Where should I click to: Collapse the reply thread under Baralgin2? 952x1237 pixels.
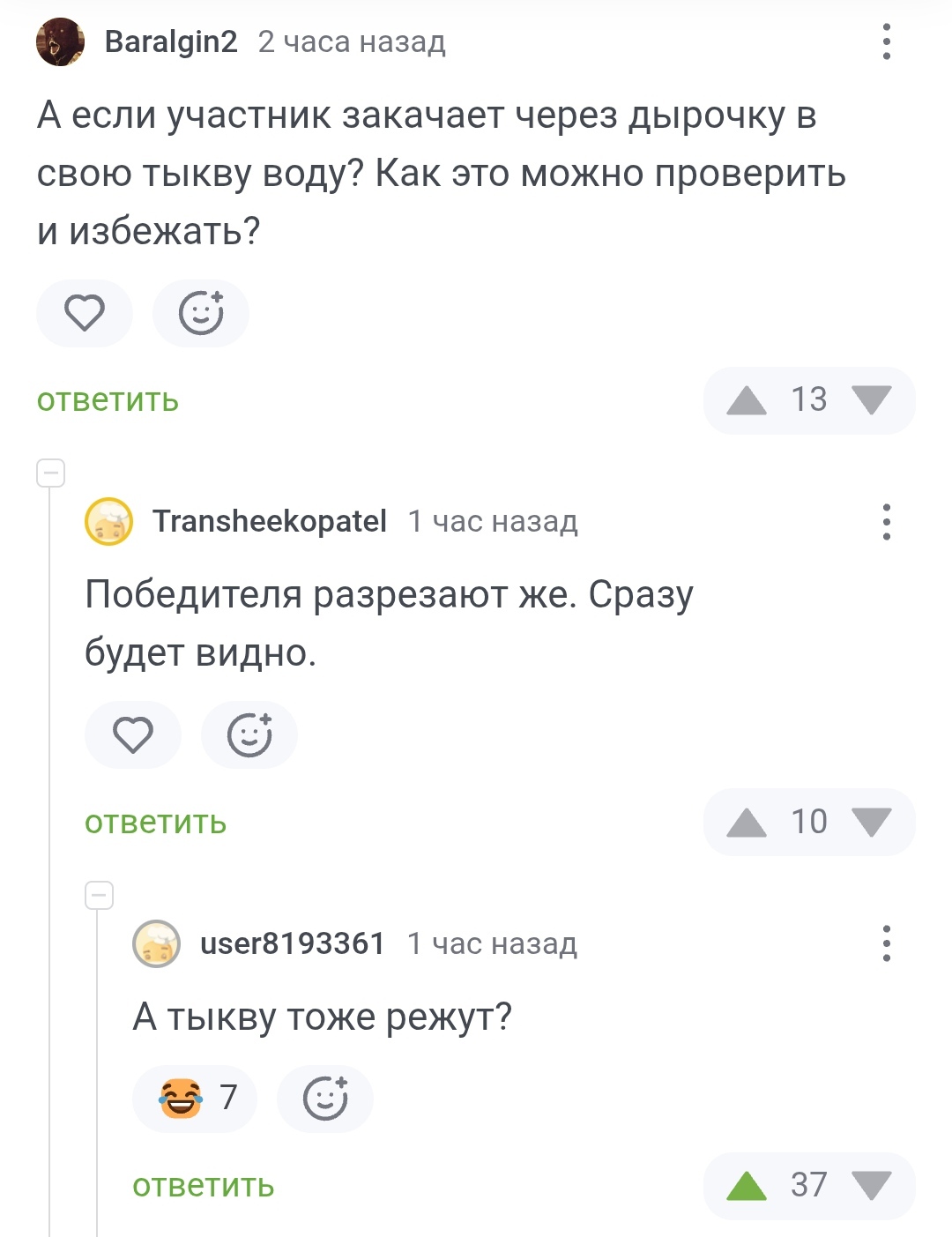(51, 473)
